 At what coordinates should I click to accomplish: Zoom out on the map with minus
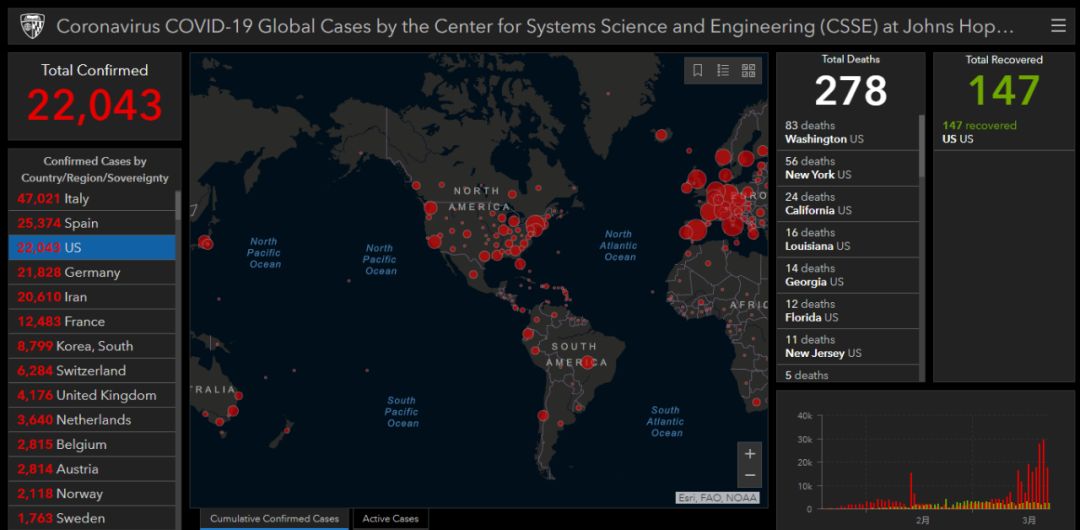(750, 476)
